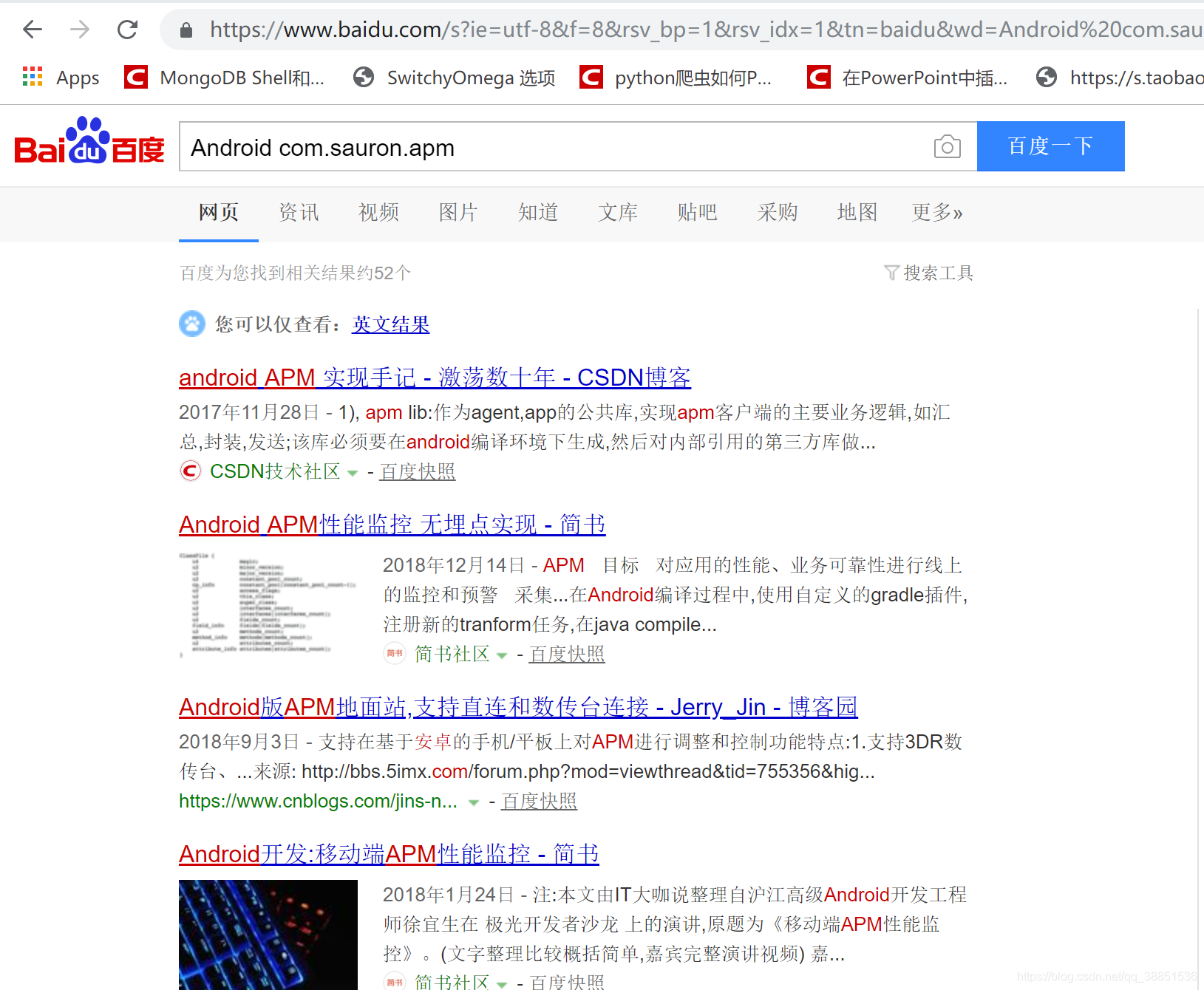This screenshot has height=990, width=1204.
Task: Open cnblogs.com/jins-n... URL link
Action: [x=318, y=801]
